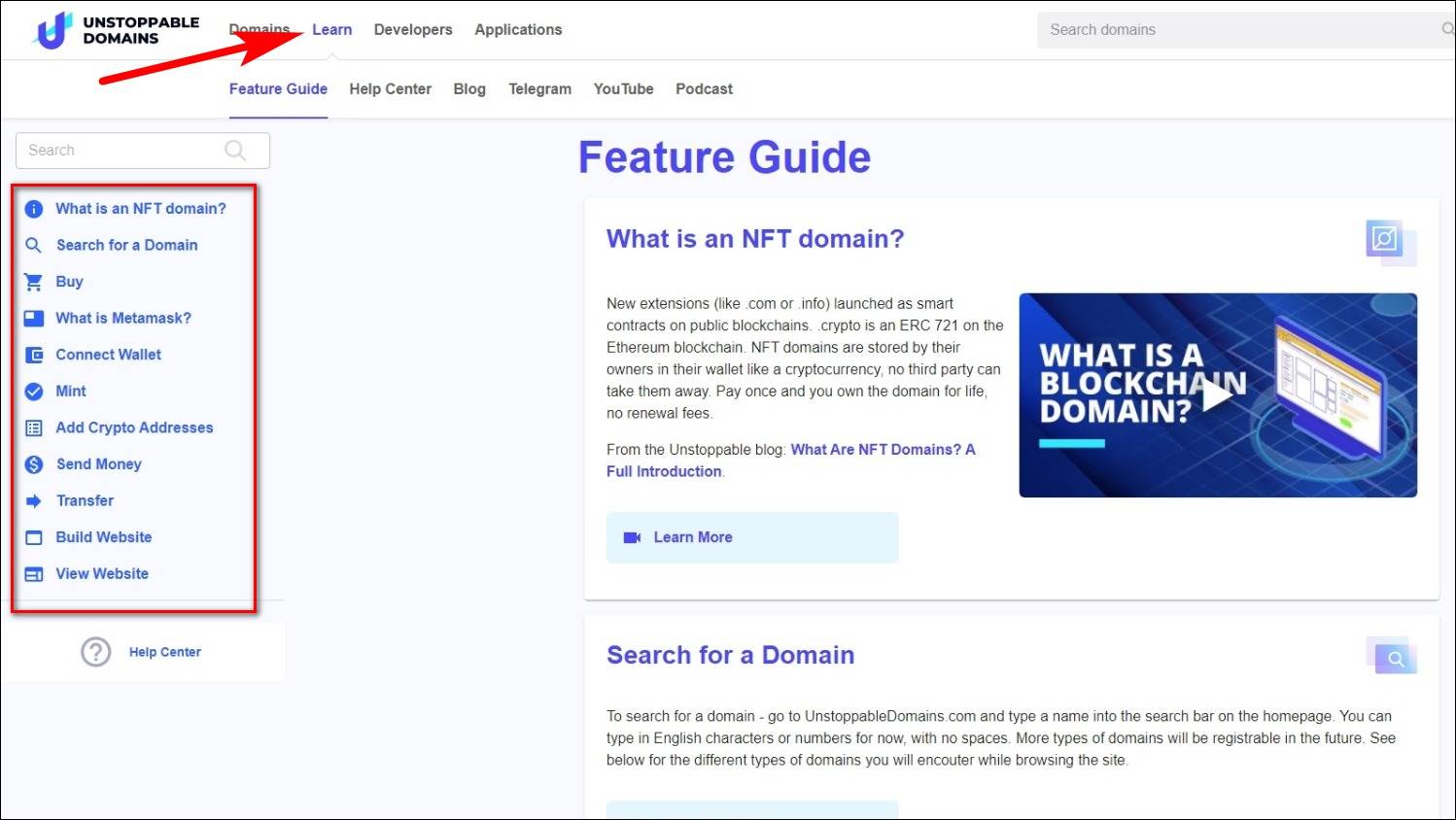Click the magnifier icon beside Search for a Domain
Screen dimensions: 1456x820
pos(34,246)
